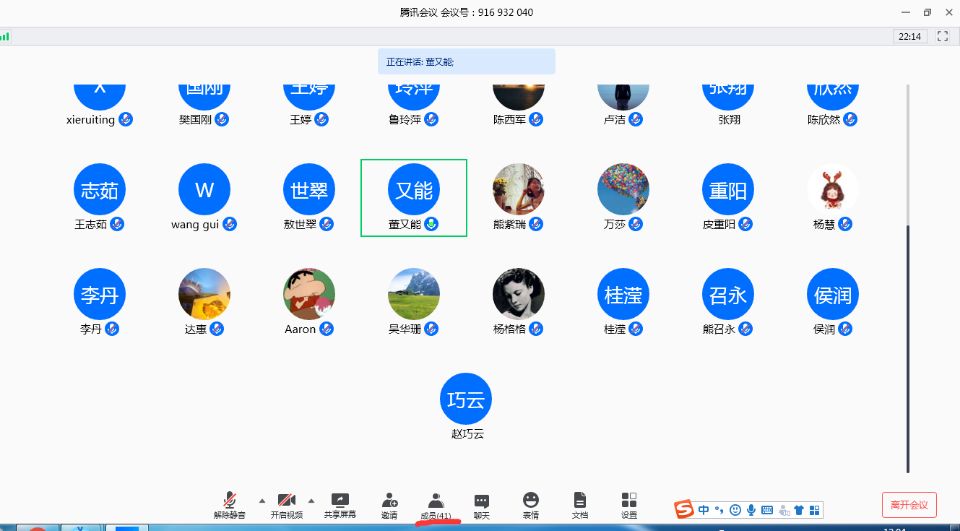Open the 邀请 invite icon

389,504
